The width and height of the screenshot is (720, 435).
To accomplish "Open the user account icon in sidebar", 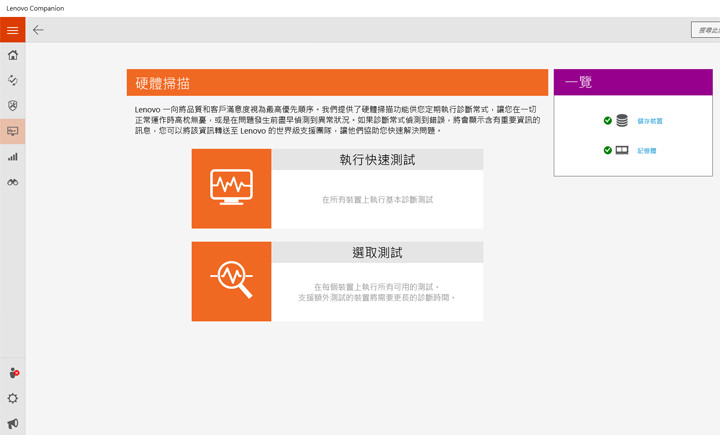I will [x=13, y=373].
